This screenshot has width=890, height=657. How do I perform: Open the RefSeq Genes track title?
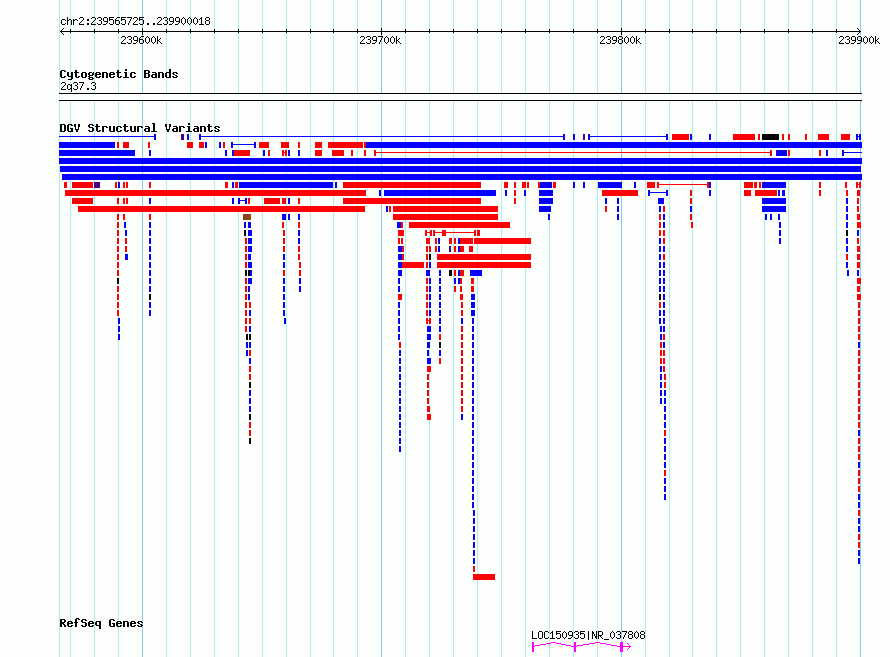101,623
